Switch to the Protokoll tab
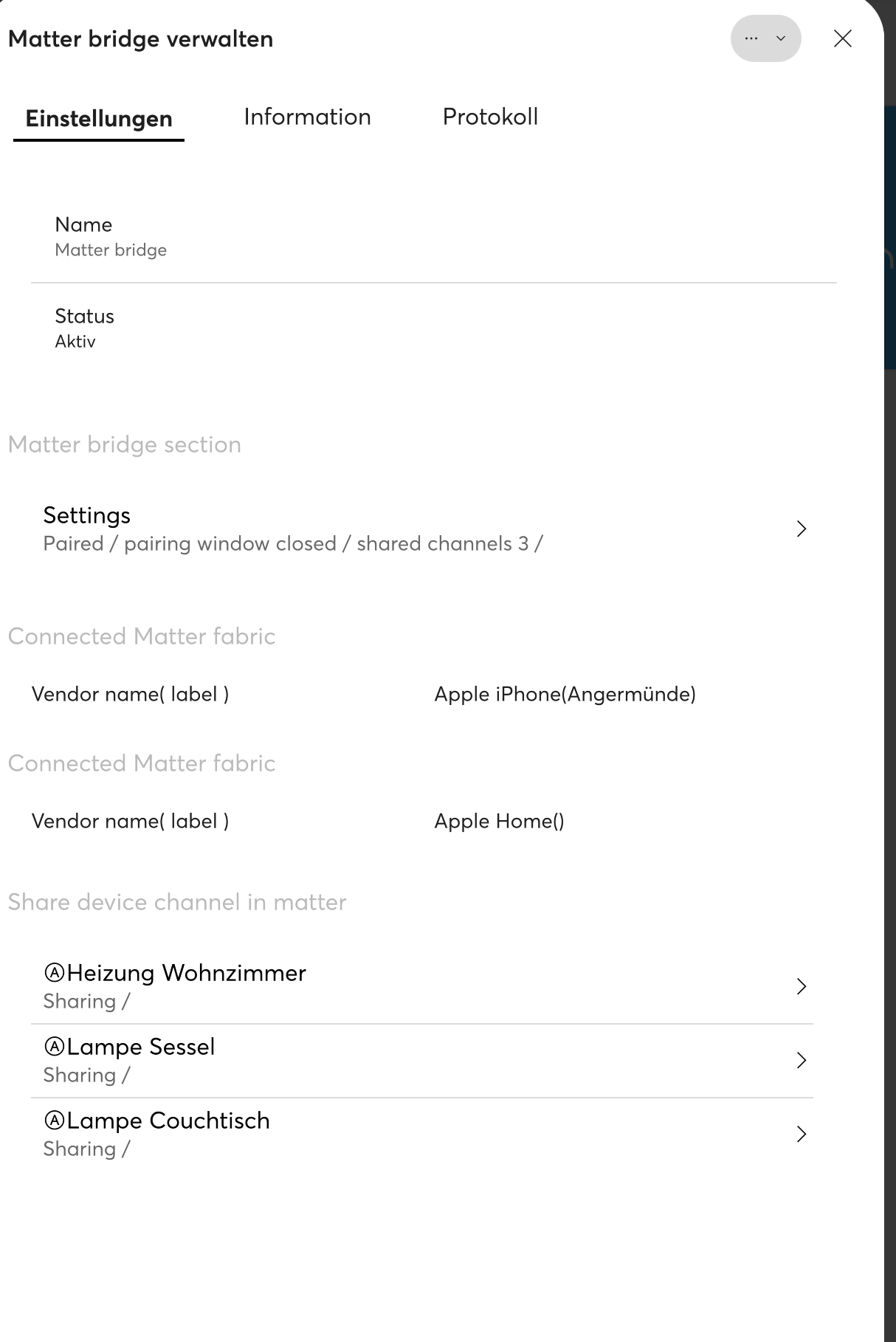896x1342 pixels. click(490, 117)
